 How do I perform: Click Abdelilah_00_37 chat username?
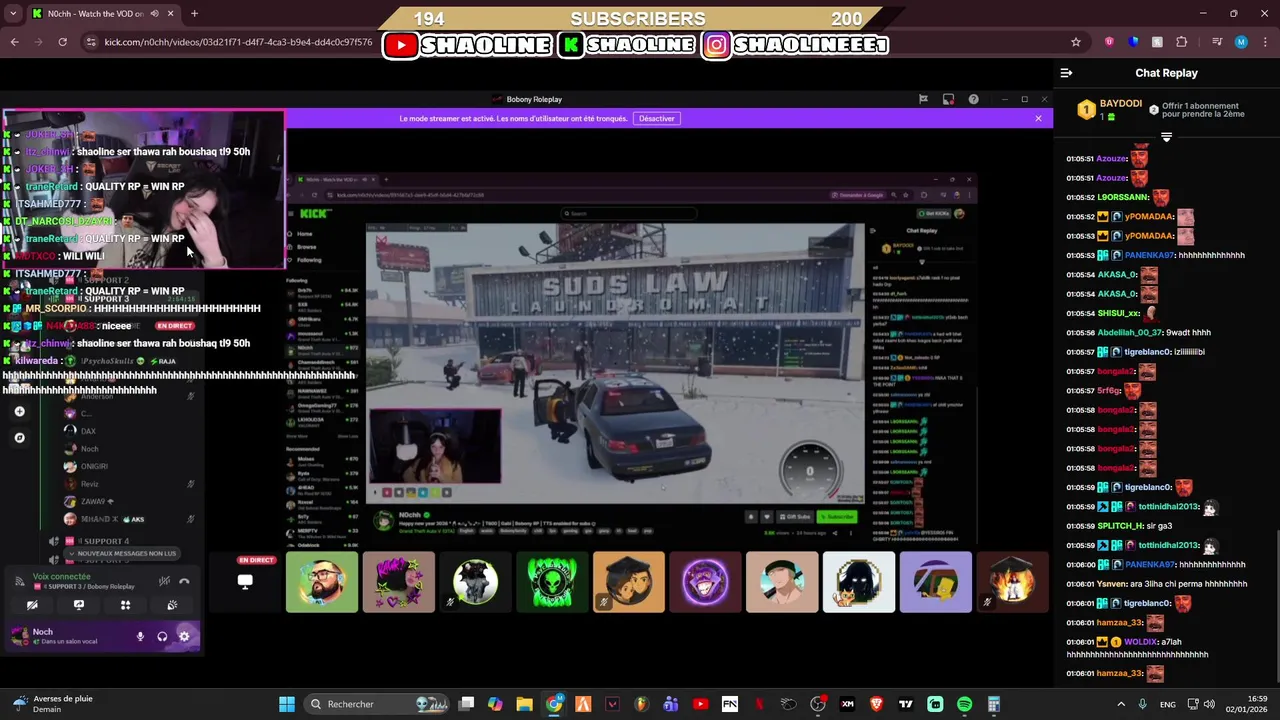(x=1130, y=332)
